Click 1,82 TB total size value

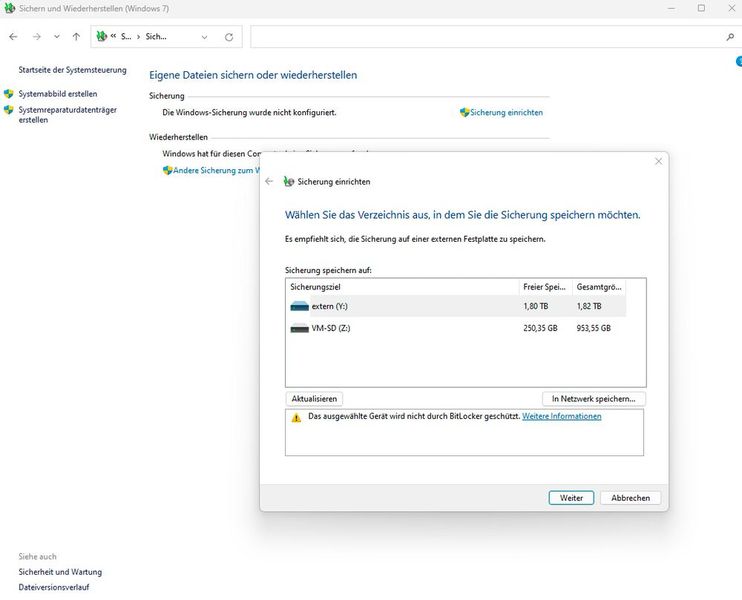click(x=589, y=306)
